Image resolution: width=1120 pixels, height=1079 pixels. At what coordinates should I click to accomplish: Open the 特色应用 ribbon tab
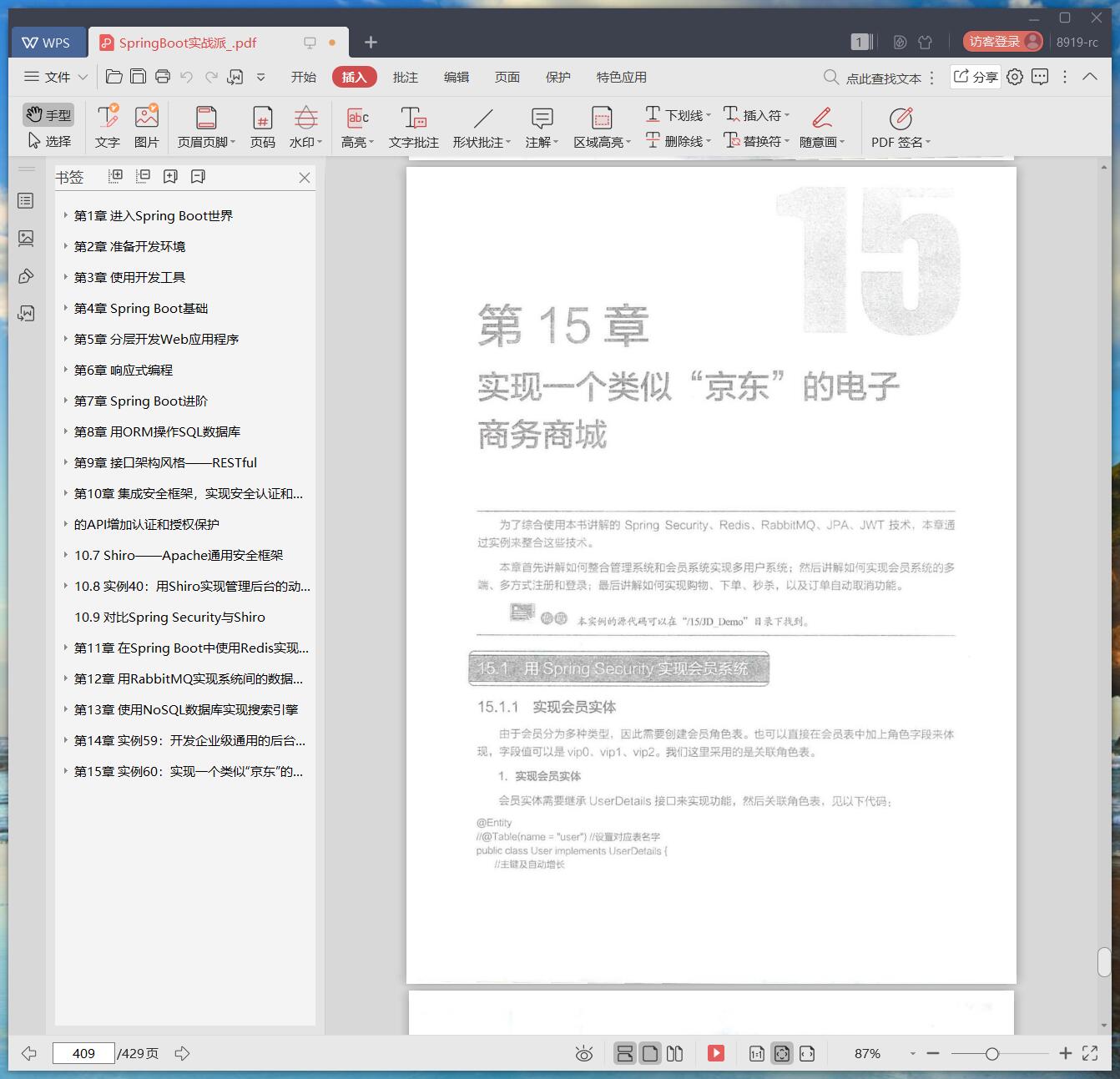pos(622,77)
